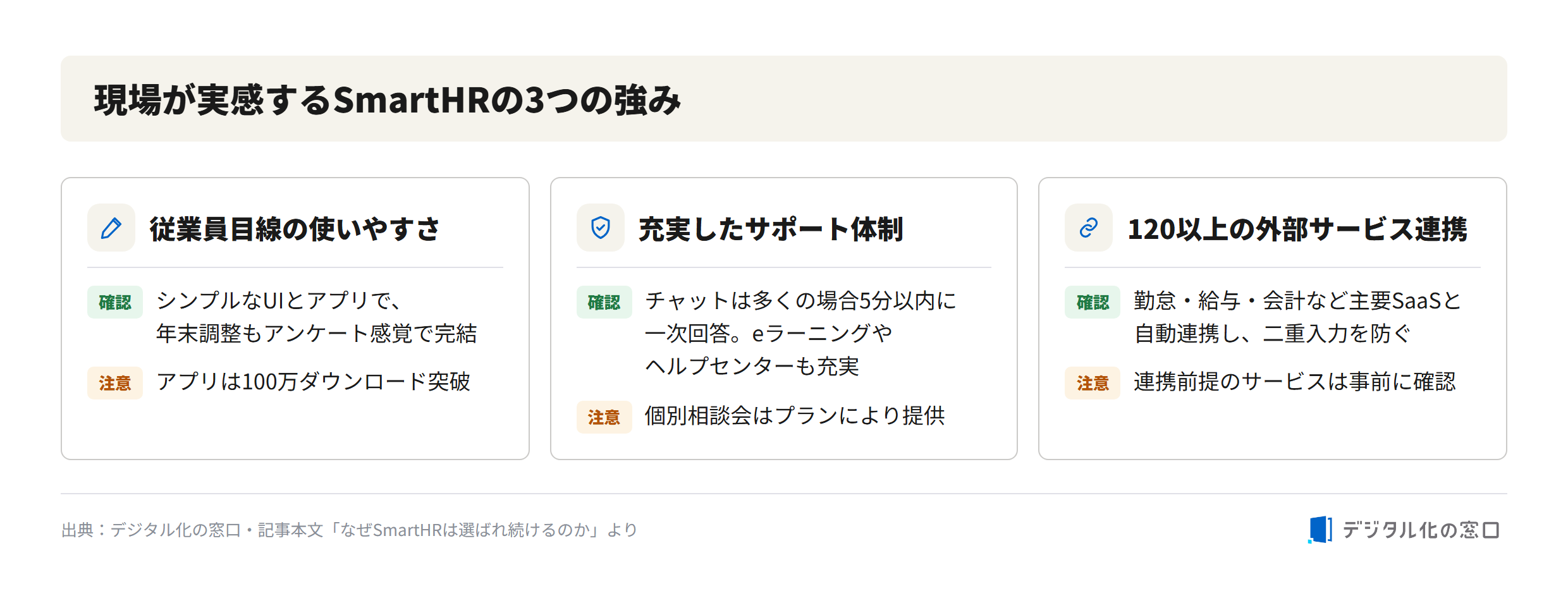Click the デジタル化の窓口 brand name text
This screenshot has height=603, width=1568.
(1421, 530)
